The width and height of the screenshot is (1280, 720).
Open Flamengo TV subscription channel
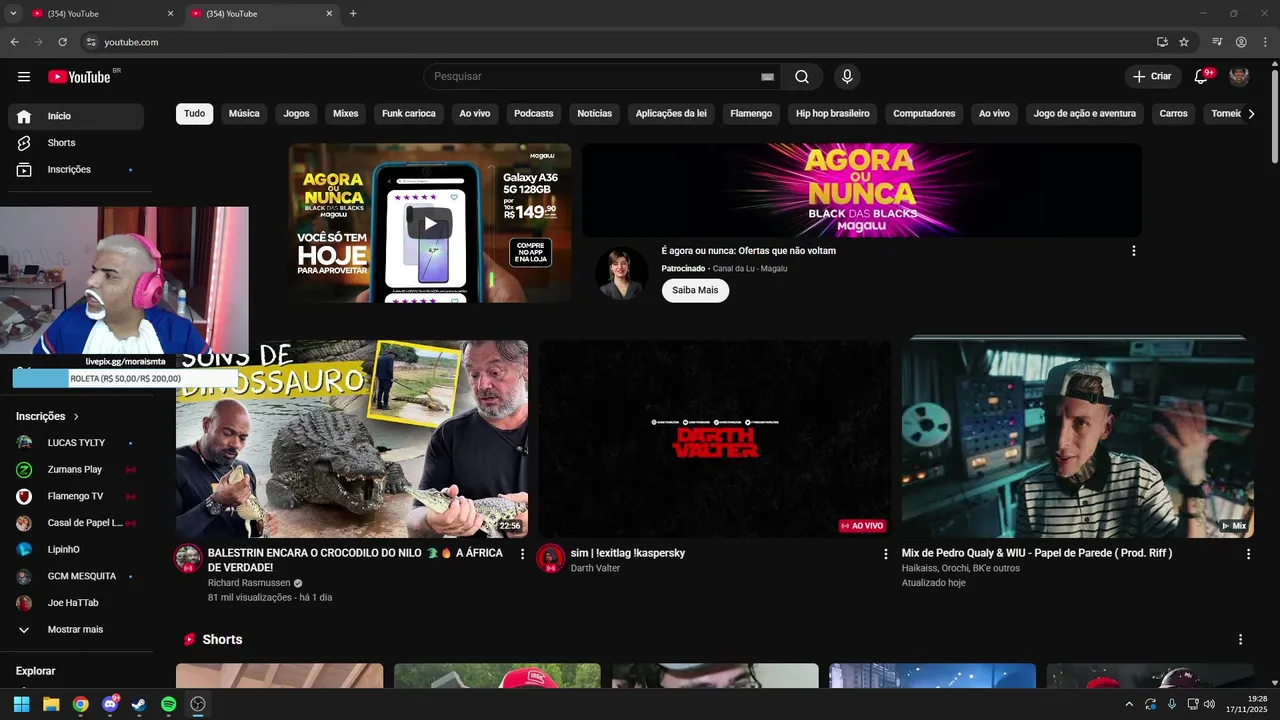[x=76, y=496]
